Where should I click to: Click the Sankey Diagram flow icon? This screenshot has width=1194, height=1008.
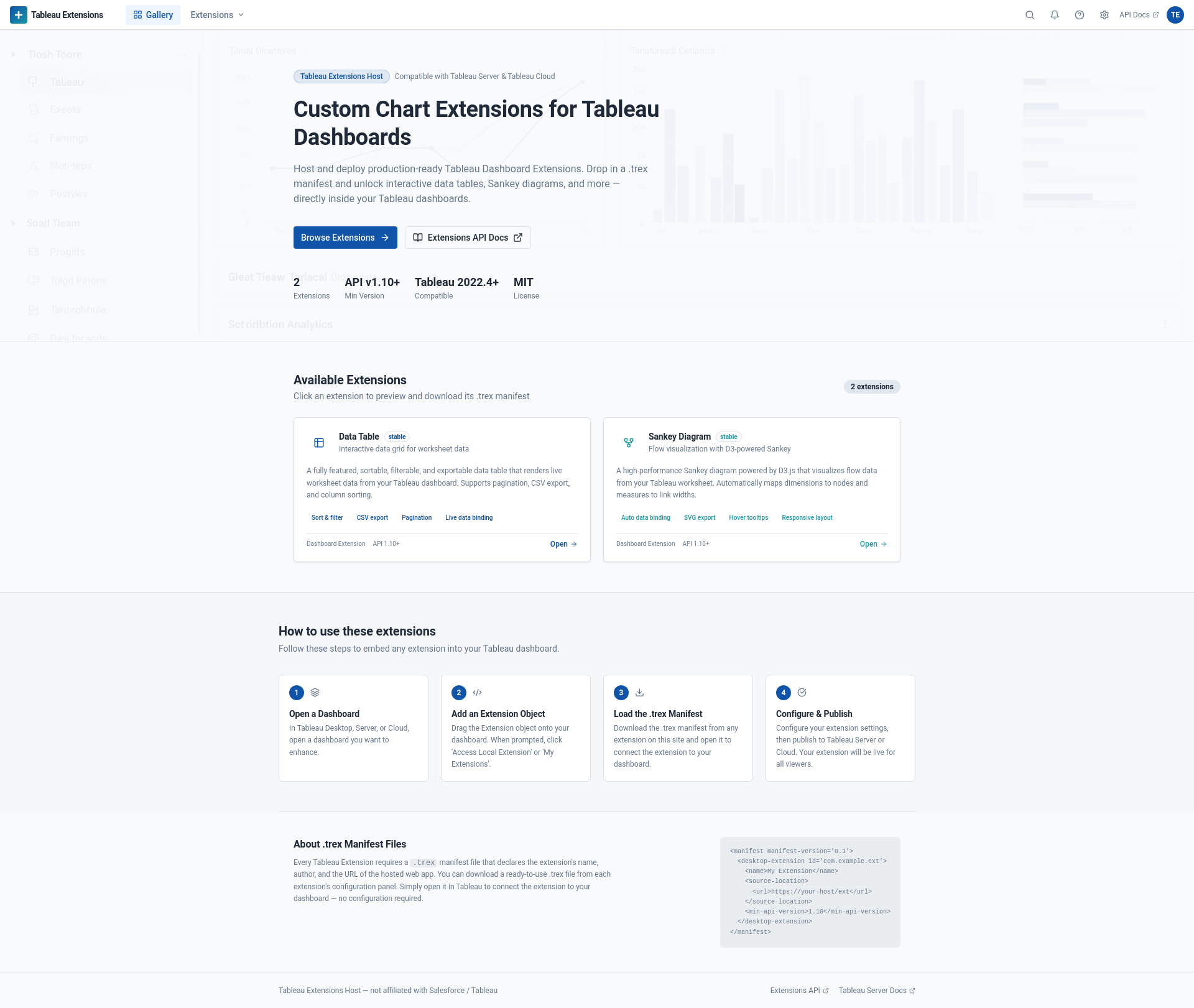click(629, 443)
